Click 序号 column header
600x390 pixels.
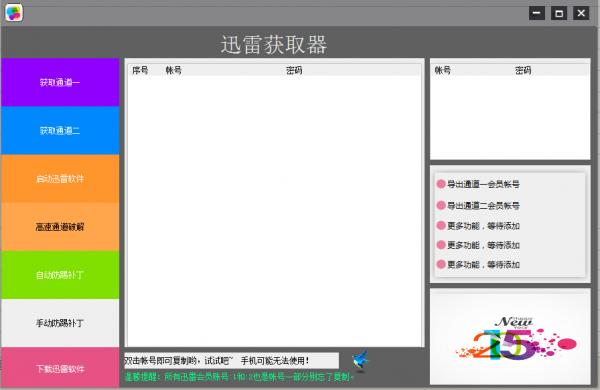(x=140, y=70)
